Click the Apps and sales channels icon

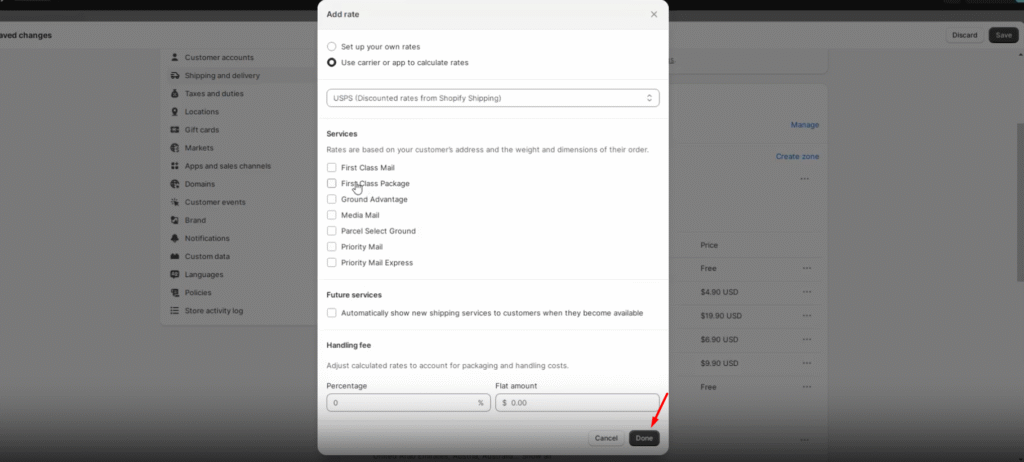coord(174,166)
